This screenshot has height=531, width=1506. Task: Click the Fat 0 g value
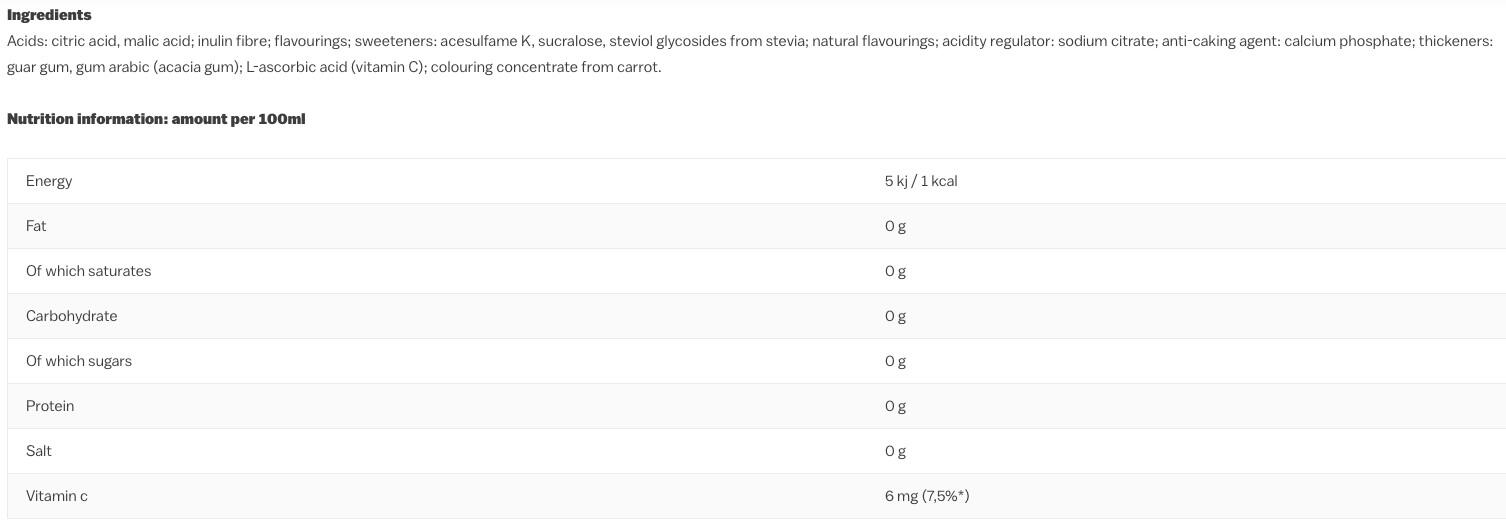tap(895, 226)
